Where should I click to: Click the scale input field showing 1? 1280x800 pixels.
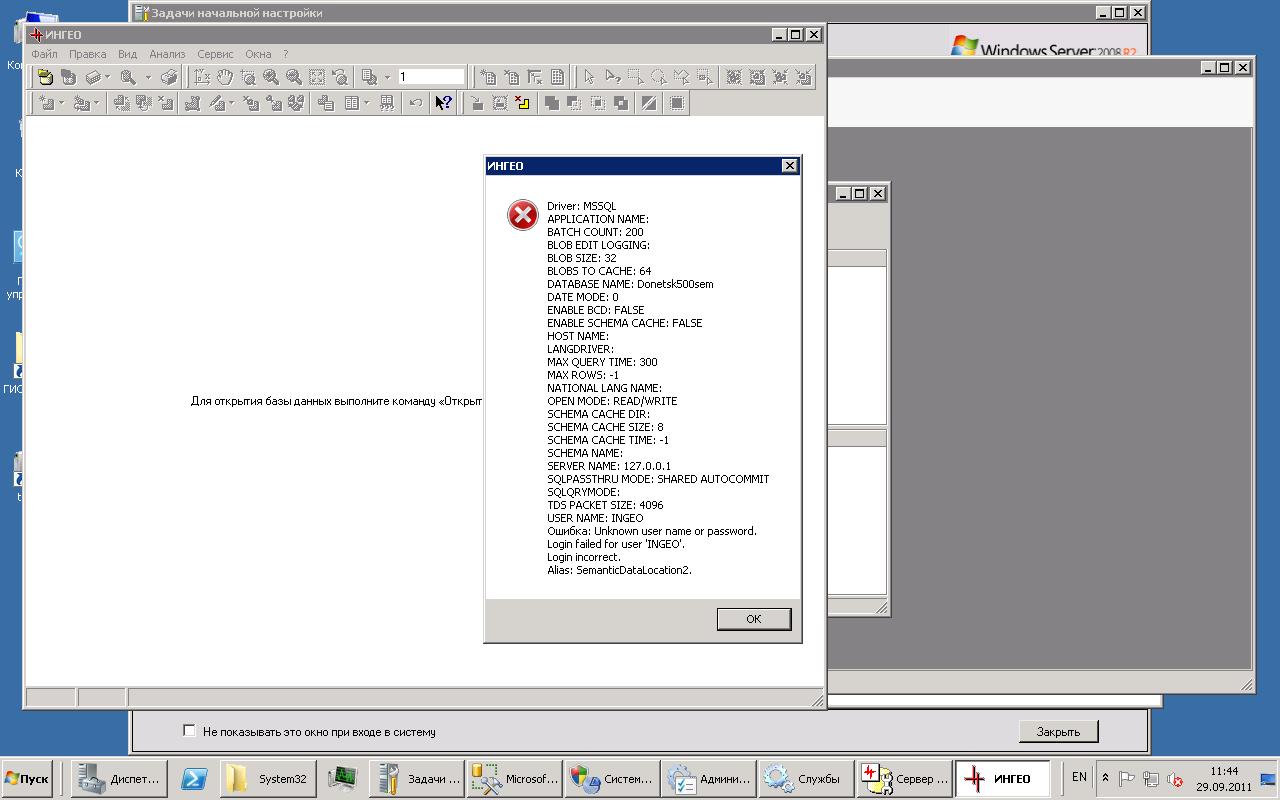pyautogui.click(x=431, y=76)
